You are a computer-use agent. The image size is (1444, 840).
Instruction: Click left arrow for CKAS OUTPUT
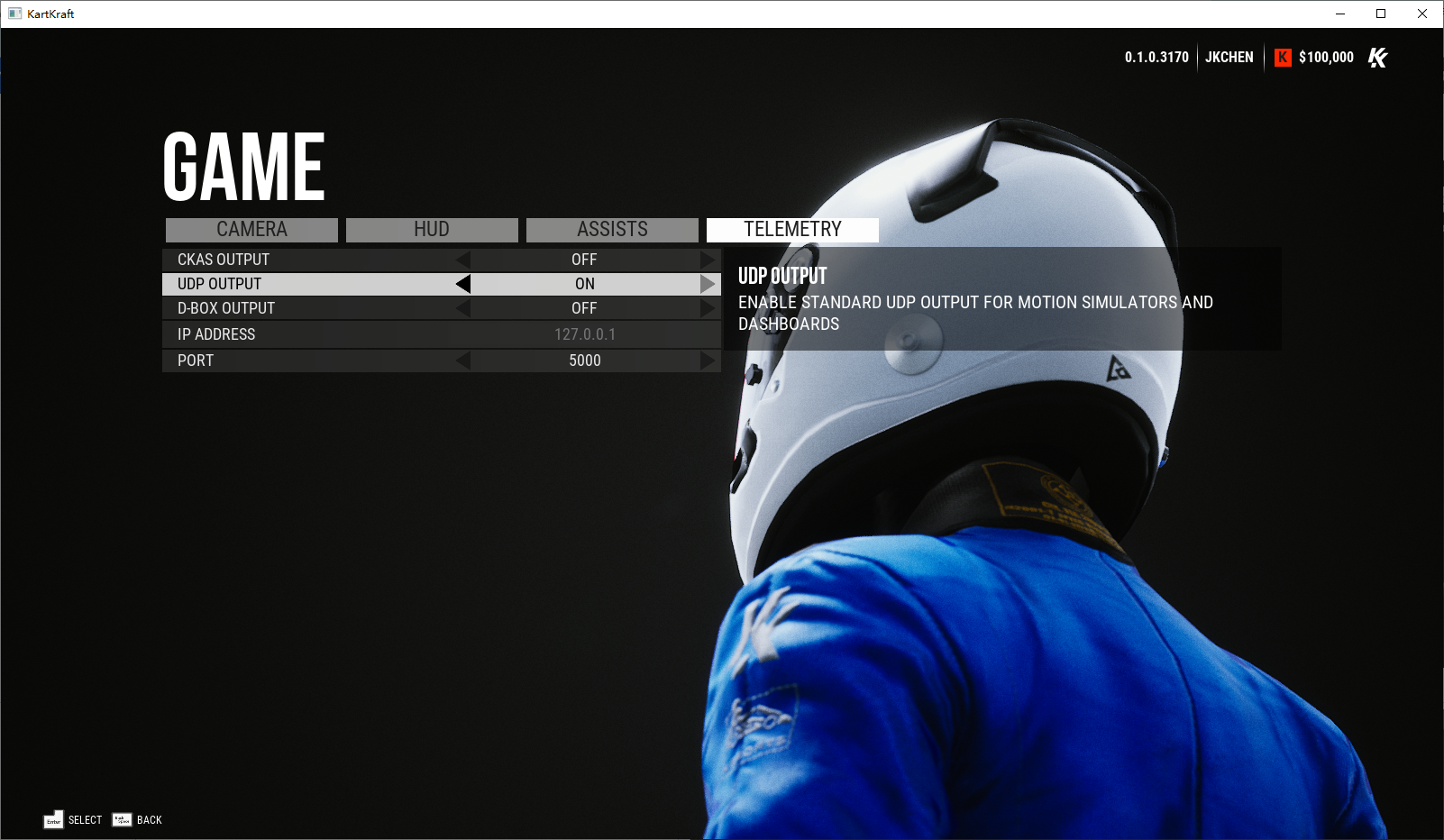point(463,260)
